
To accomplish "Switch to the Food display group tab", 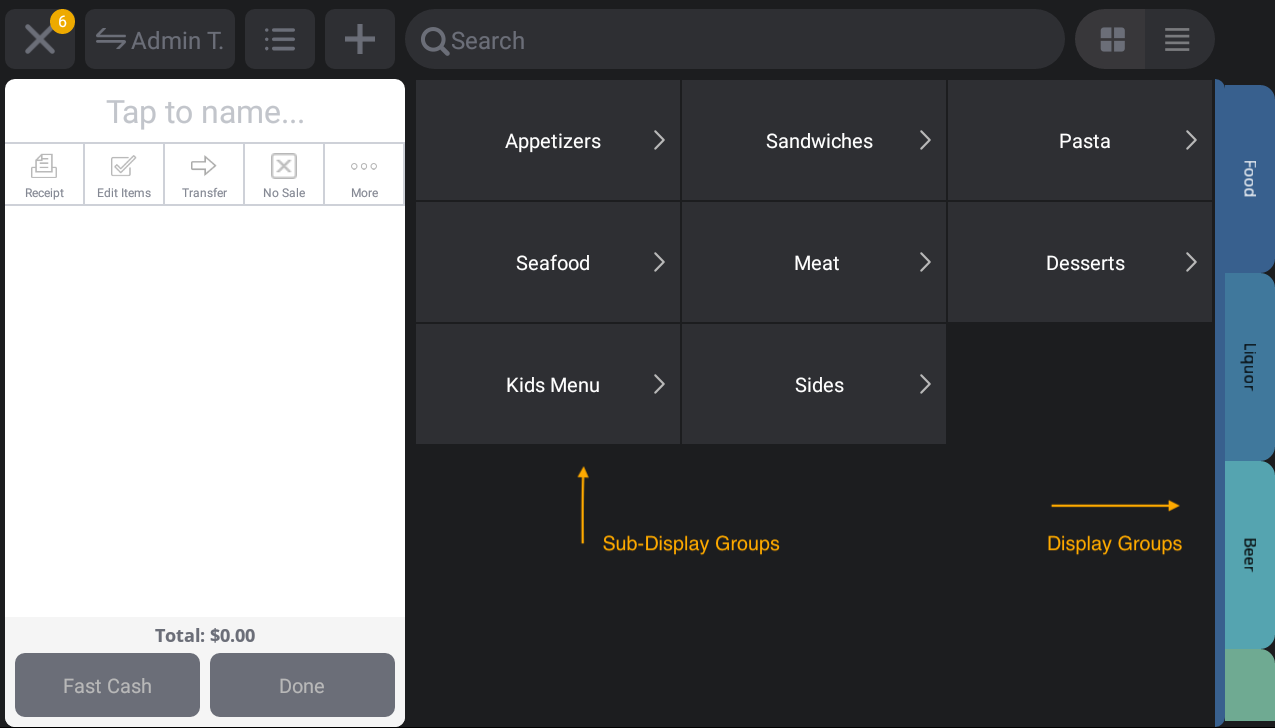I will click(1246, 180).
